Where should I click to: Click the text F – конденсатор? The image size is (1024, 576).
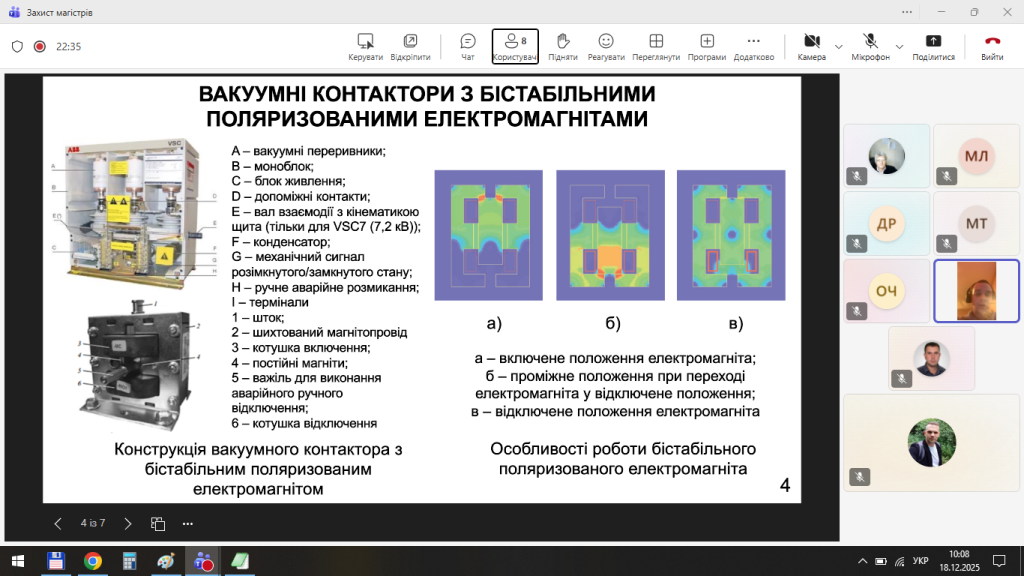pos(281,242)
